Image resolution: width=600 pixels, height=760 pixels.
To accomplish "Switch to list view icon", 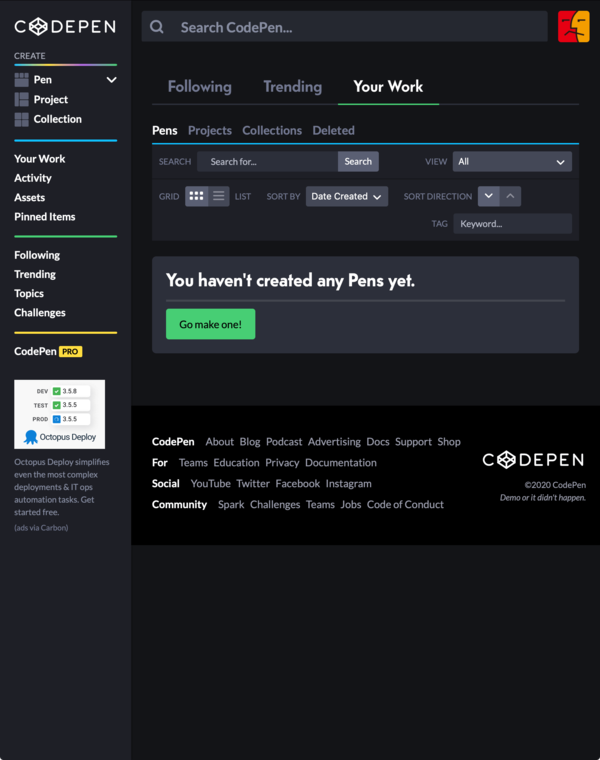I will point(219,196).
